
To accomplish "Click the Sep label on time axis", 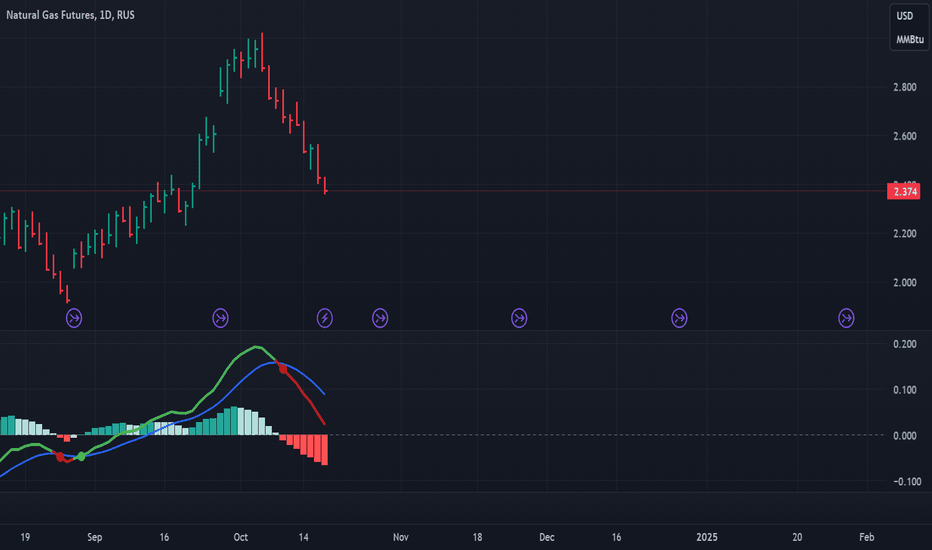I will pyautogui.click(x=95, y=537).
